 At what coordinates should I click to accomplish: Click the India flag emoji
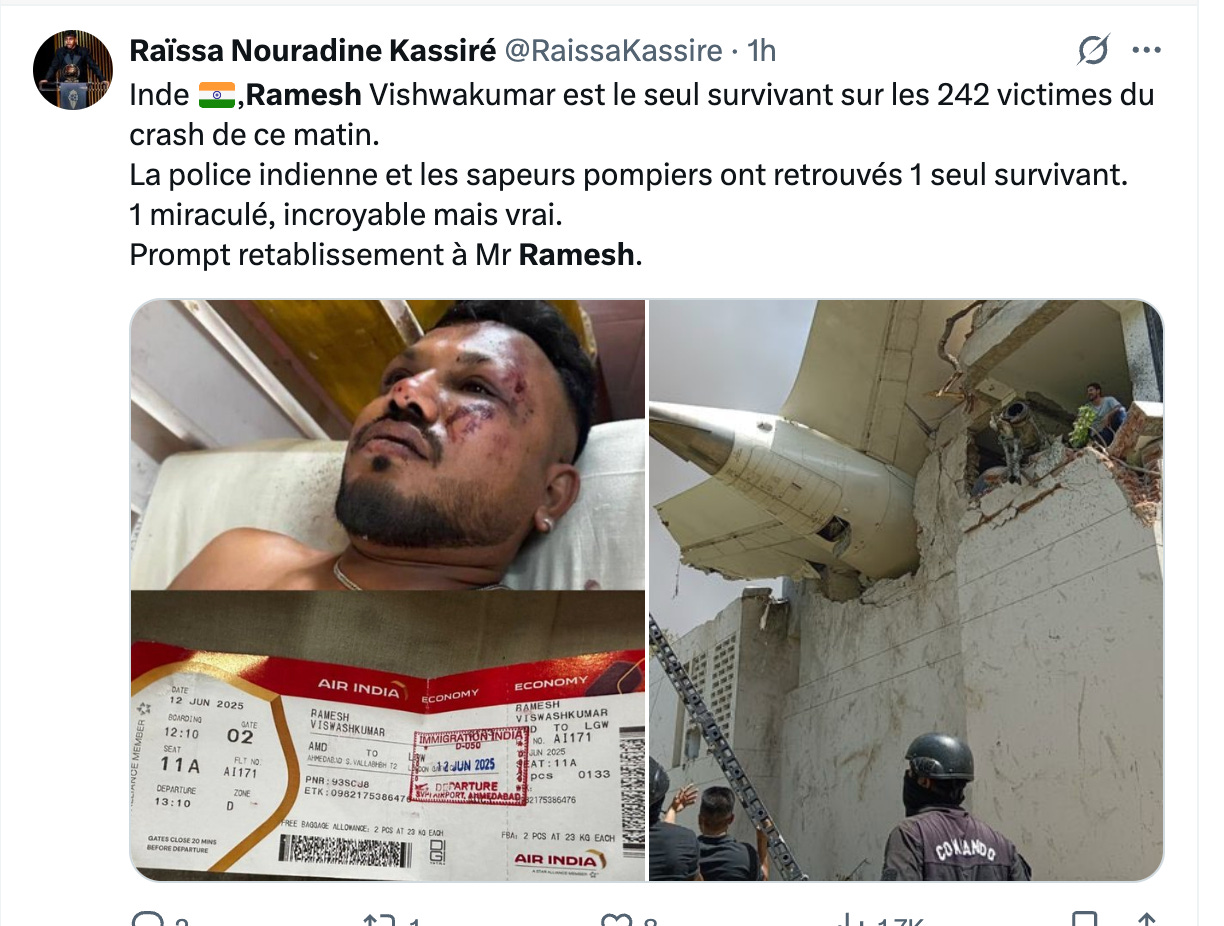tap(217, 96)
